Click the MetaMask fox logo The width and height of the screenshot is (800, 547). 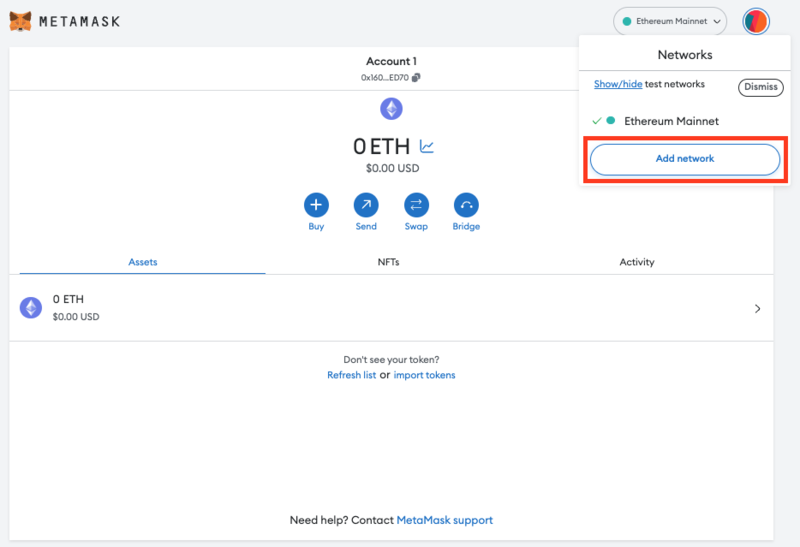[20, 21]
